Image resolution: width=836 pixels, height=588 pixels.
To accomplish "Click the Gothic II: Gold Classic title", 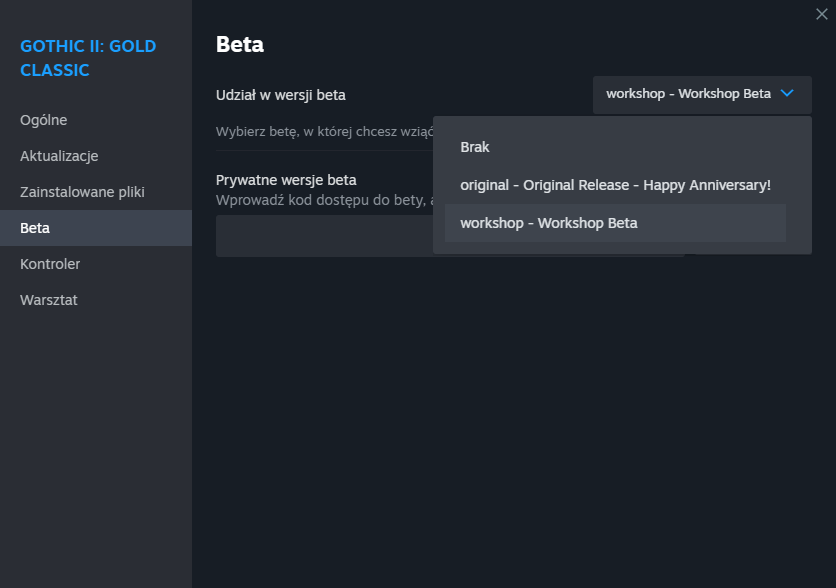I will tap(88, 58).
